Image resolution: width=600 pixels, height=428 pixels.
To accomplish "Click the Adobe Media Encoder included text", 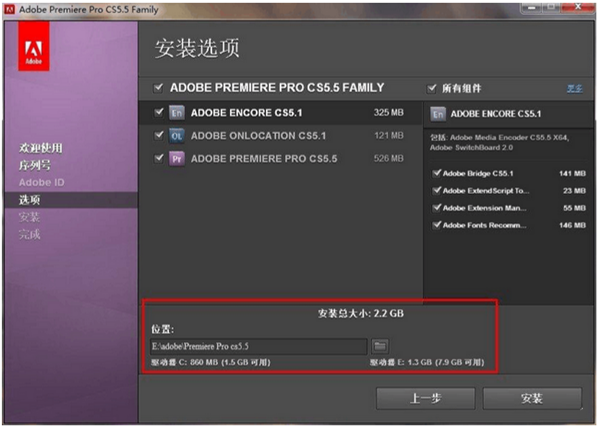I will pyautogui.click(x=499, y=142).
